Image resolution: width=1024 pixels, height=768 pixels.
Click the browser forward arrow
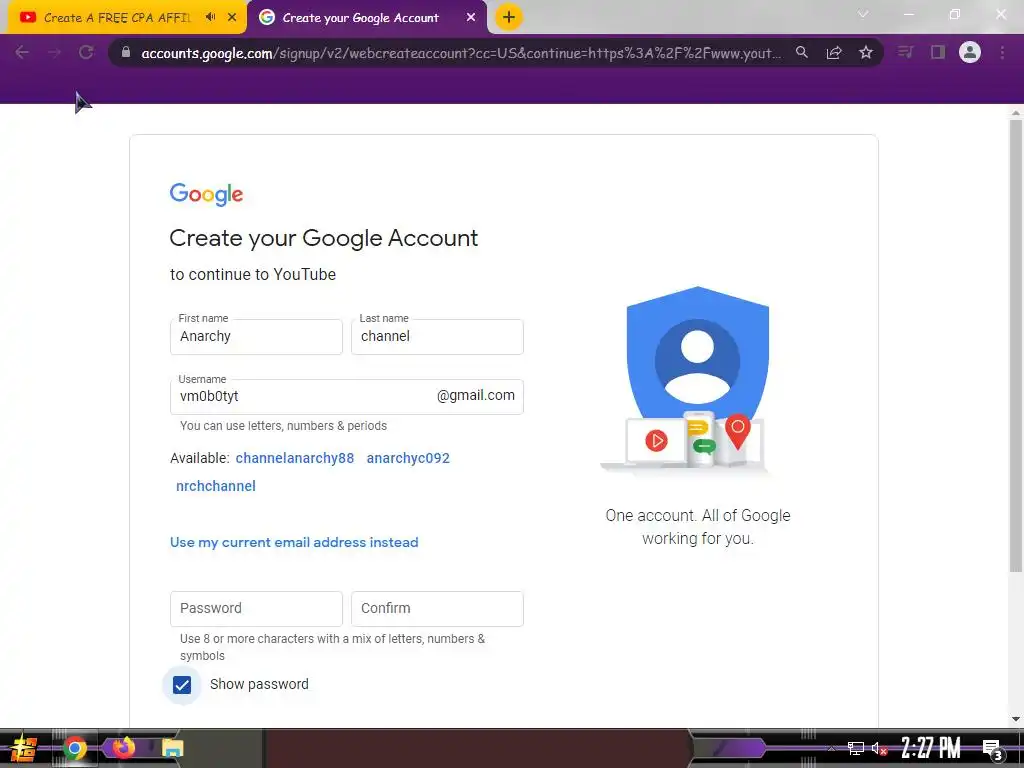[54, 53]
